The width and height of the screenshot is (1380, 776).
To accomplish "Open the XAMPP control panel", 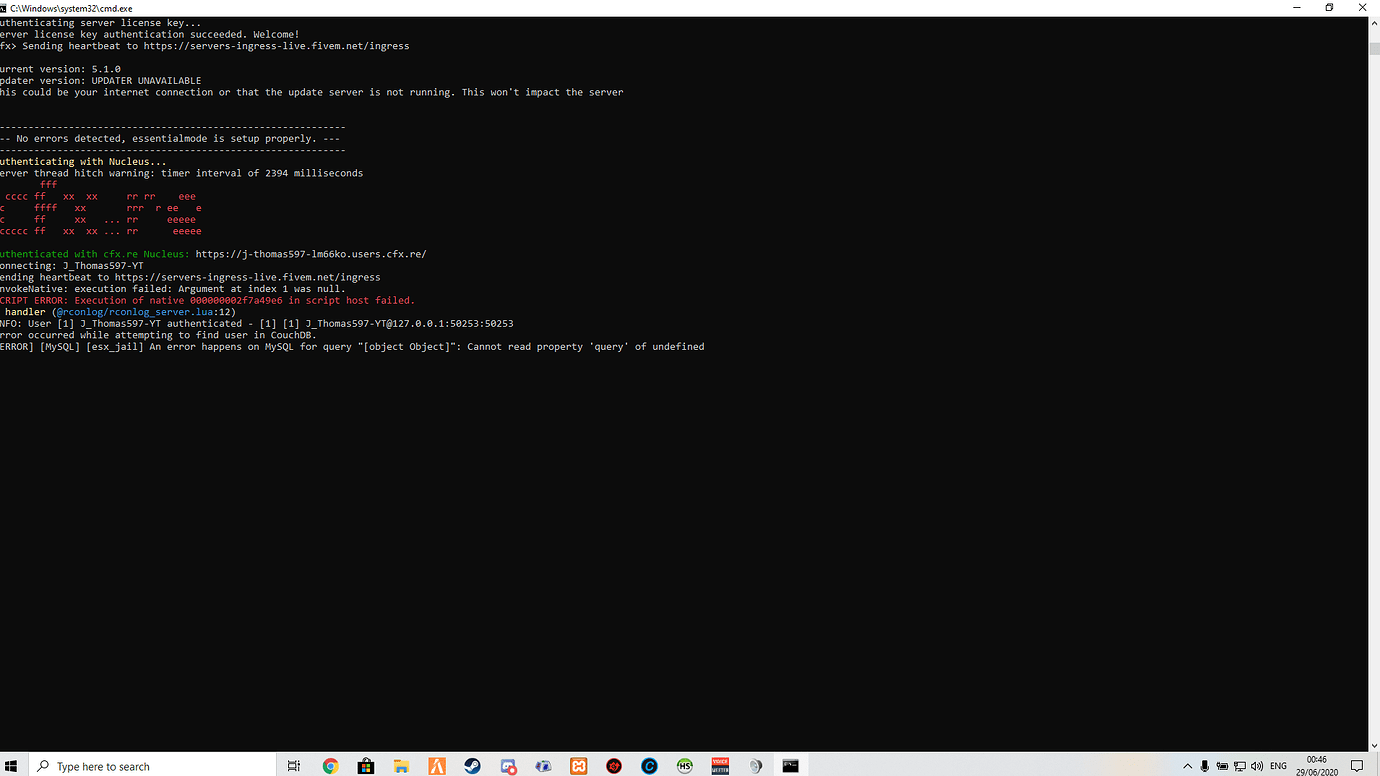I will pos(579,765).
